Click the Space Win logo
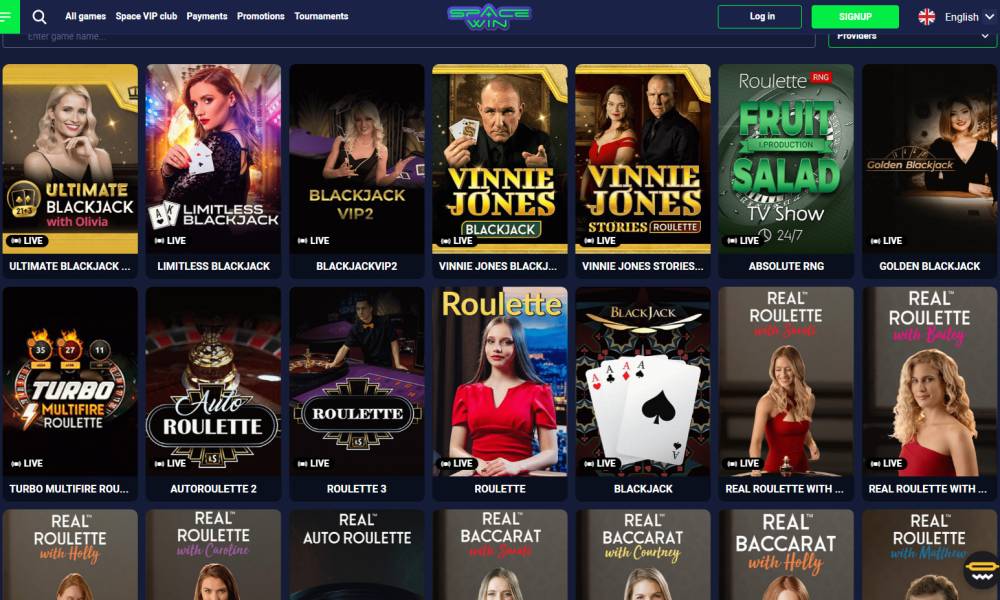 pos(489,17)
